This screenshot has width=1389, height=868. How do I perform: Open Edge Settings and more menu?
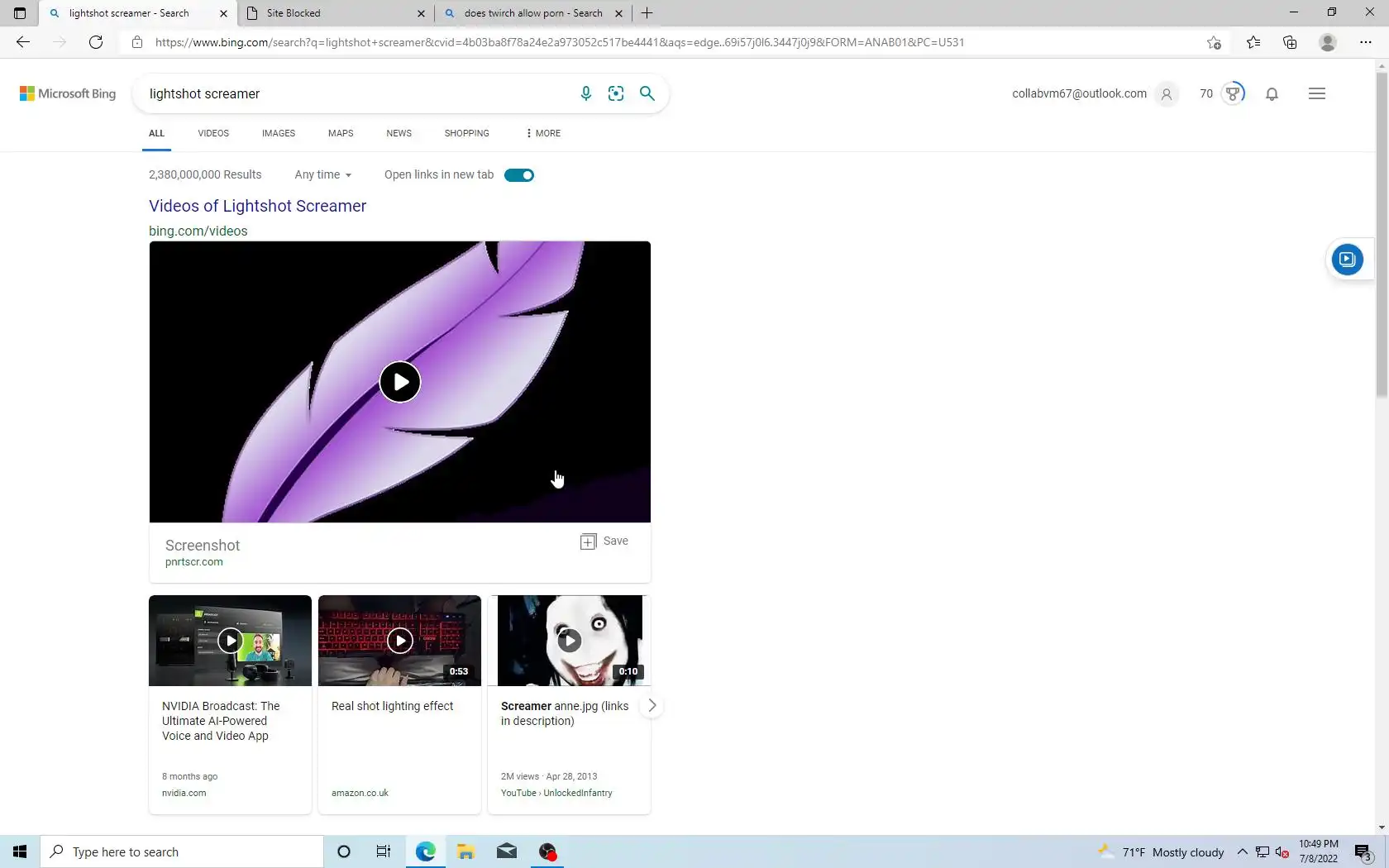coord(1366,42)
